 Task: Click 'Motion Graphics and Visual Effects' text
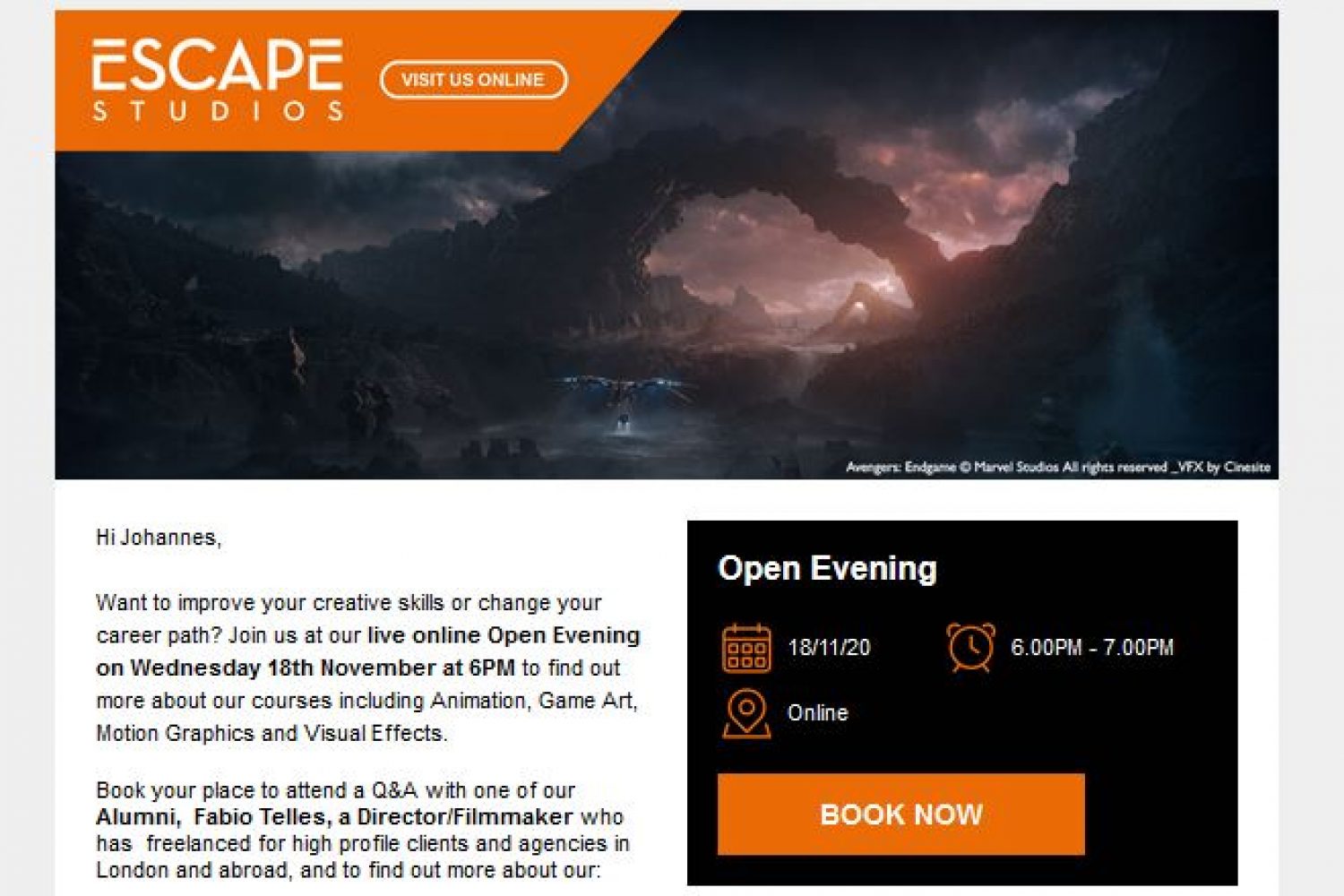coord(271,734)
